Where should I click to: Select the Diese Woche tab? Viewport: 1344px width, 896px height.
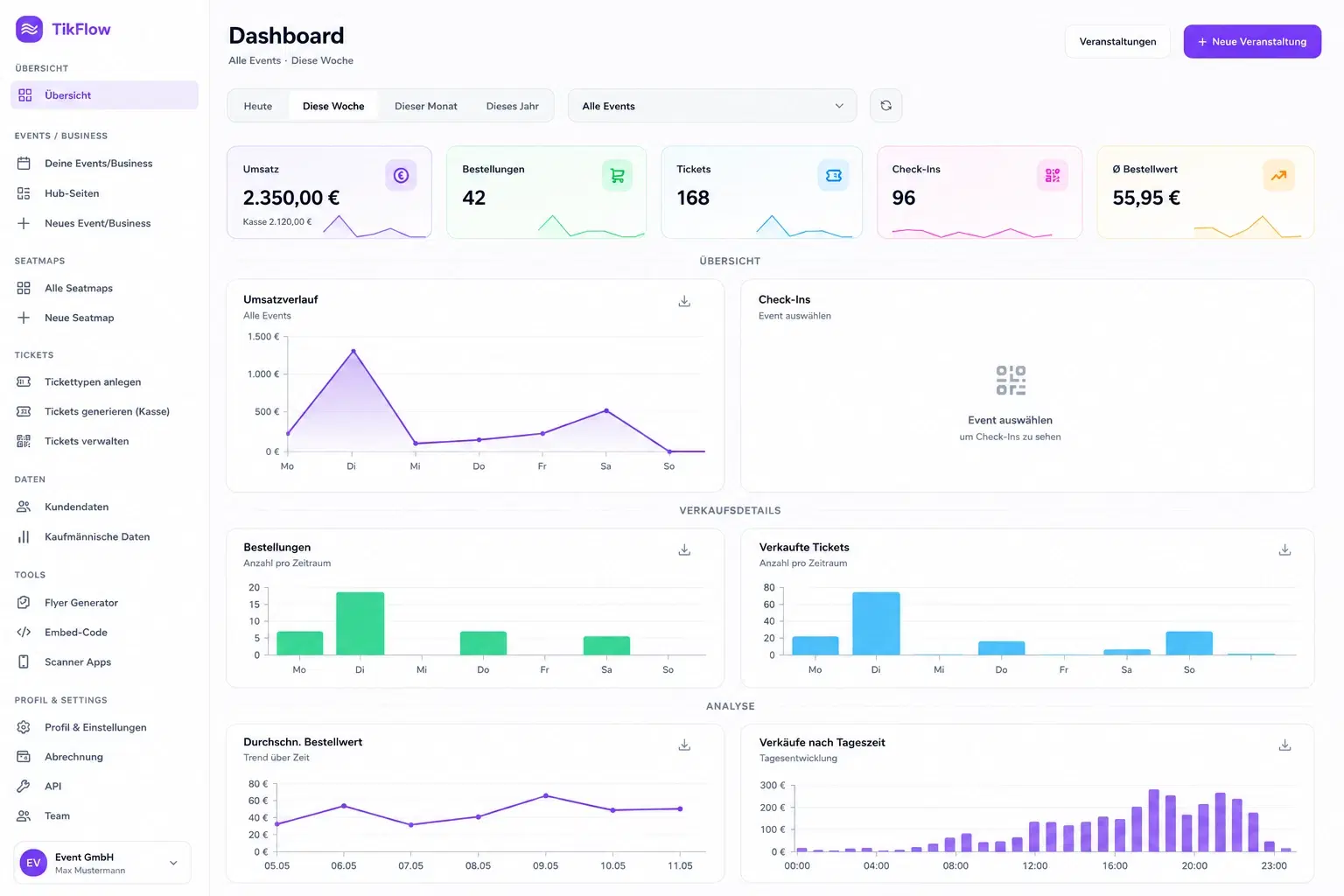tap(333, 106)
